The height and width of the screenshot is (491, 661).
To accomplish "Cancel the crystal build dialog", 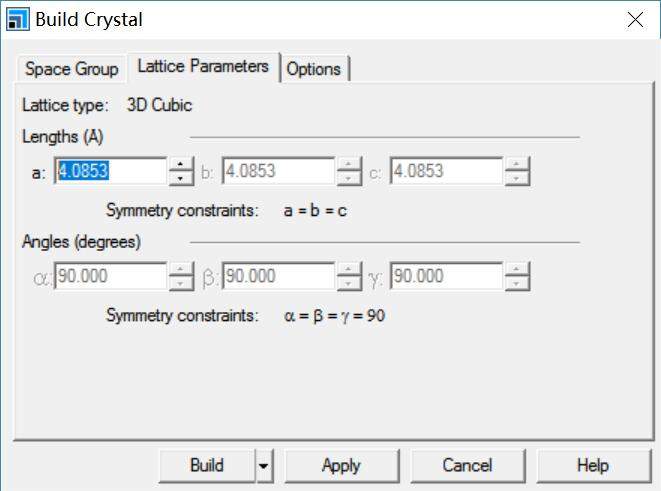I will 467,465.
